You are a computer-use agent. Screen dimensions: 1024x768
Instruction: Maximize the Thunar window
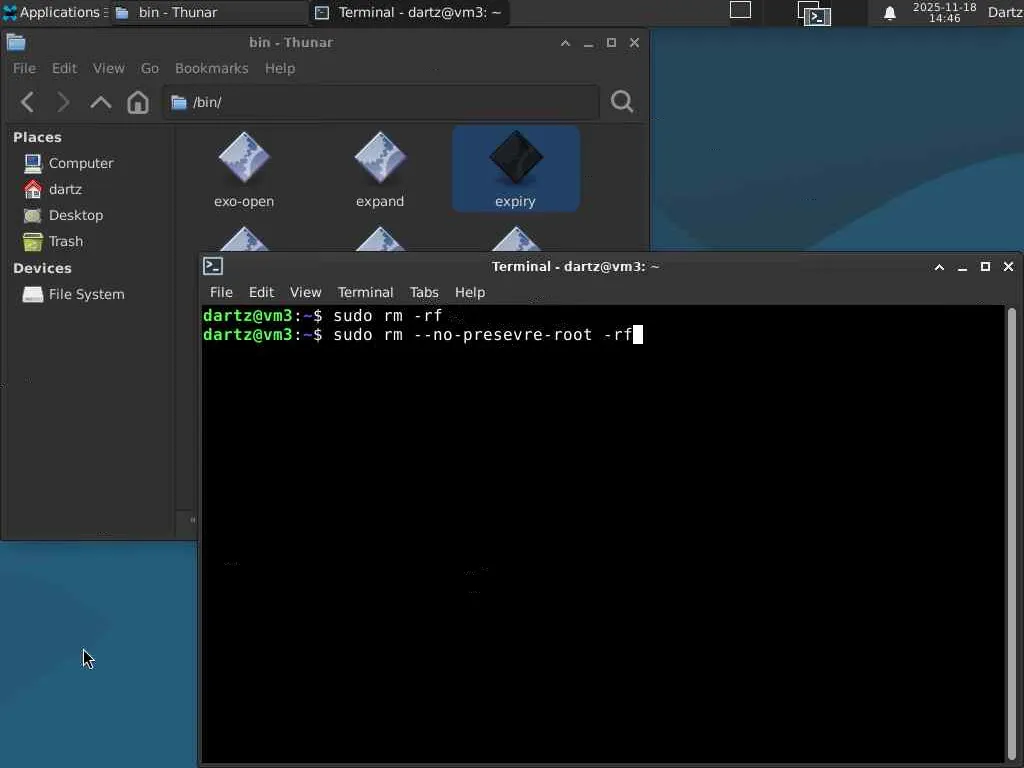(x=611, y=42)
